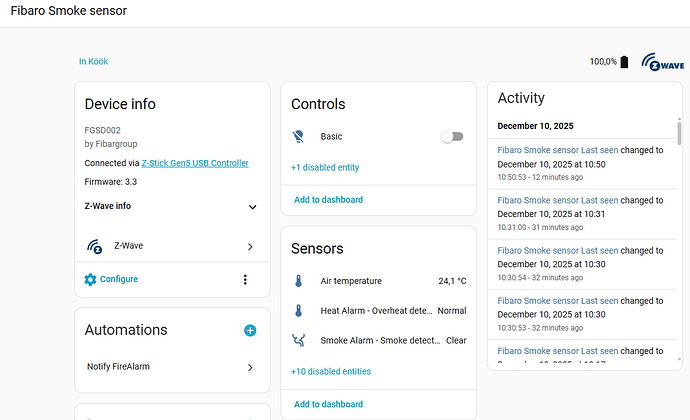690x420 pixels.
Task: Click the Z-Wave logo icon
Action: pyautogui.click(x=662, y=61)
